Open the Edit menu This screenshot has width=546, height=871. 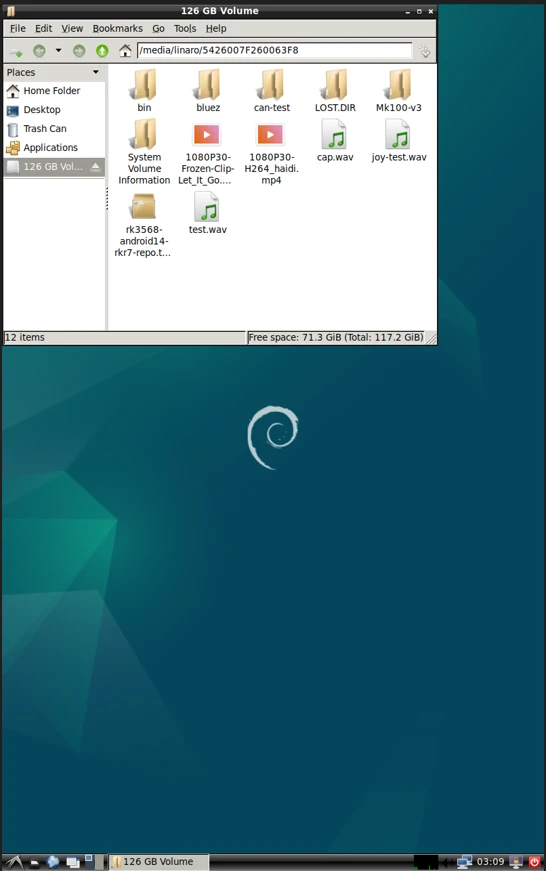(43, 28)
